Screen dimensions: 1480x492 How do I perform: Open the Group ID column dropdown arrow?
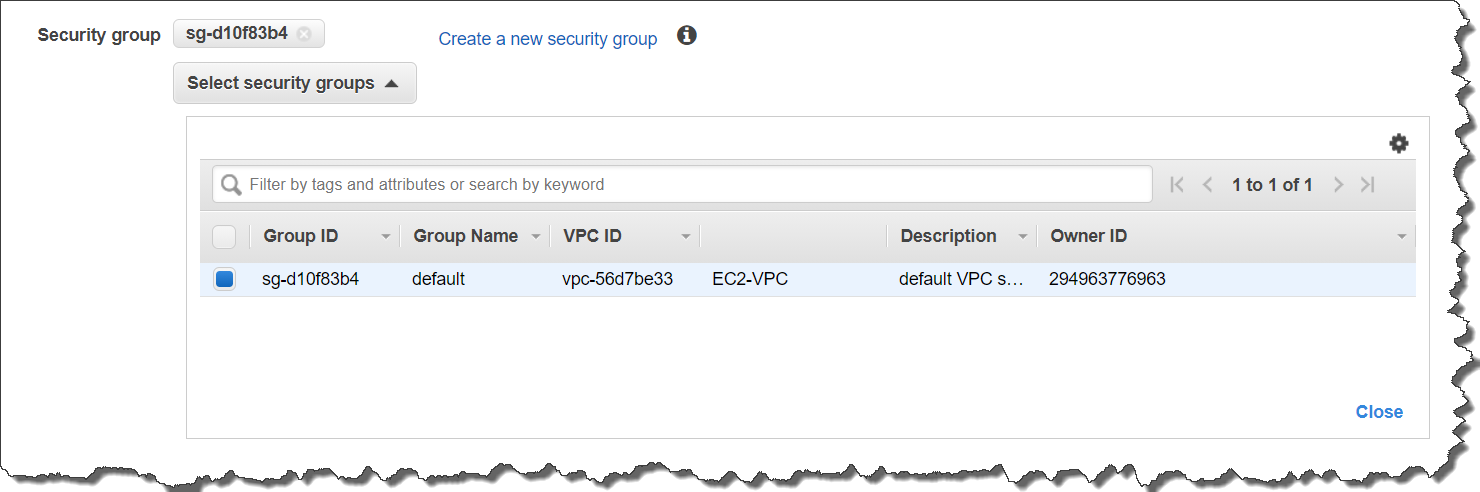pyautogui.click(x=386, y=237)
